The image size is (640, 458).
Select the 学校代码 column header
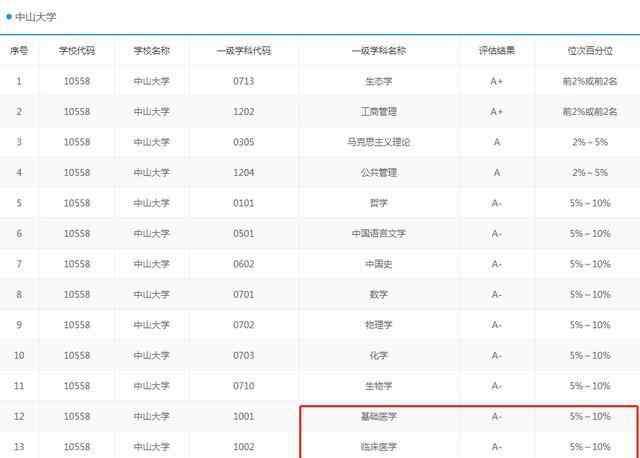tap(77, 51)
